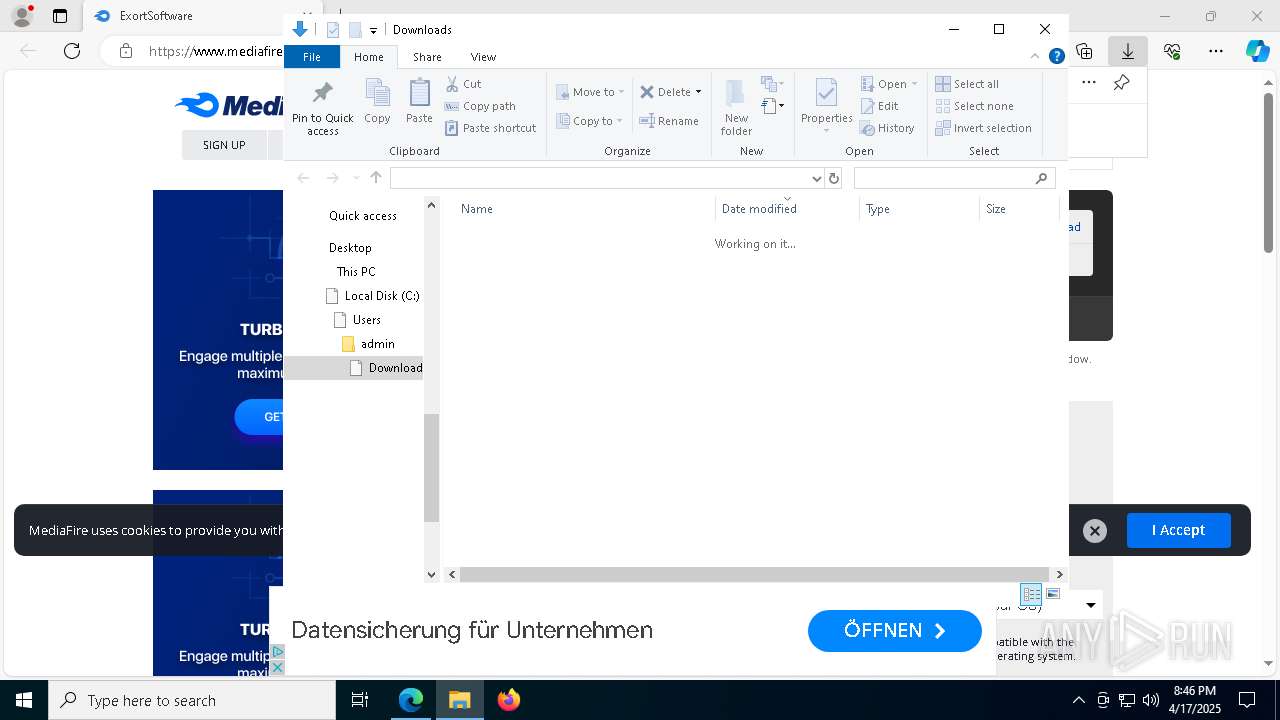Create a New folder
This screenshot has width=1280, height=720.
tap(736, 107)
